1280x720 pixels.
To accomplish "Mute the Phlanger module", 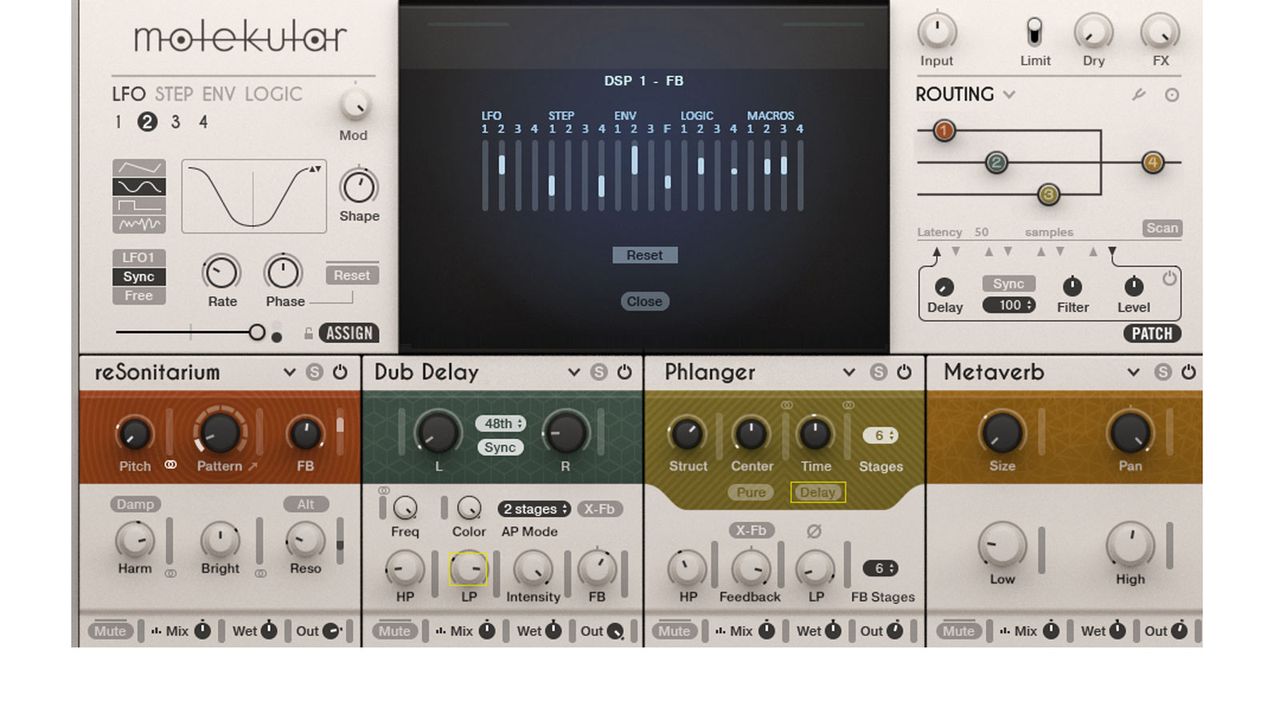I will point(674,631).
